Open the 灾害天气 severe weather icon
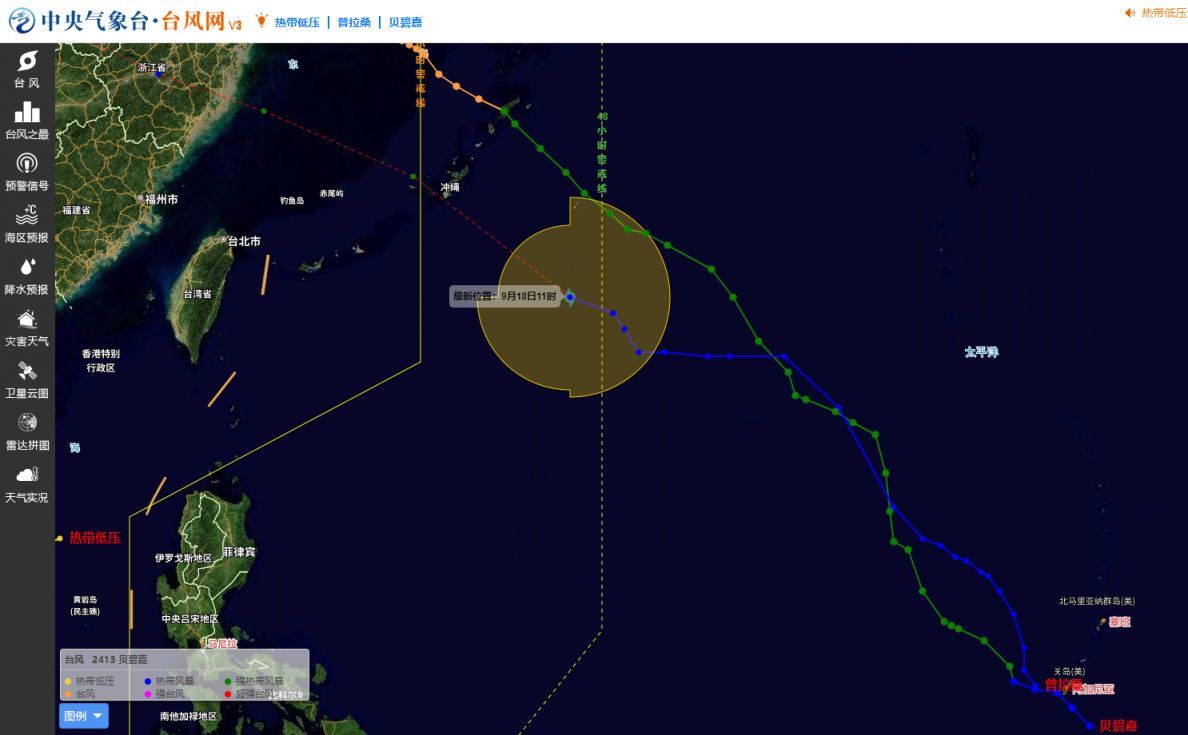Image resolution: width=1188 pixels, height=735 pixels. point(27,318)
